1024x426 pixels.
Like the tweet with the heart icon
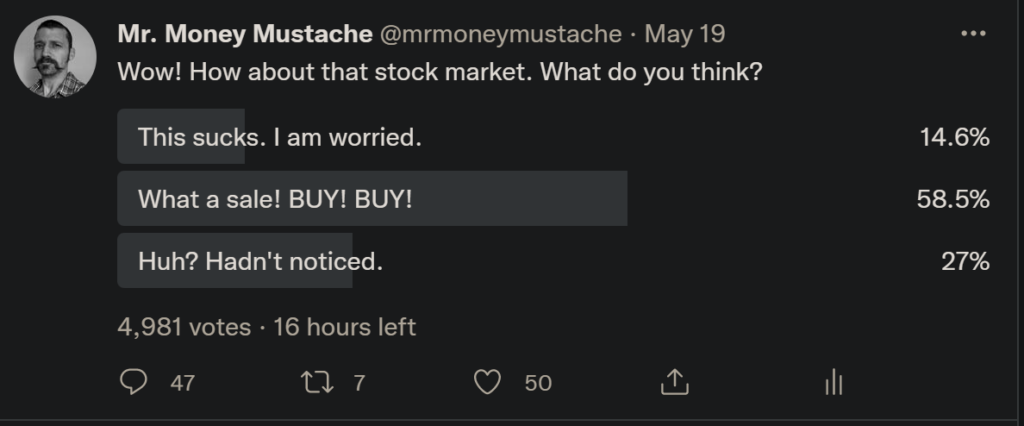coord(487,382)
